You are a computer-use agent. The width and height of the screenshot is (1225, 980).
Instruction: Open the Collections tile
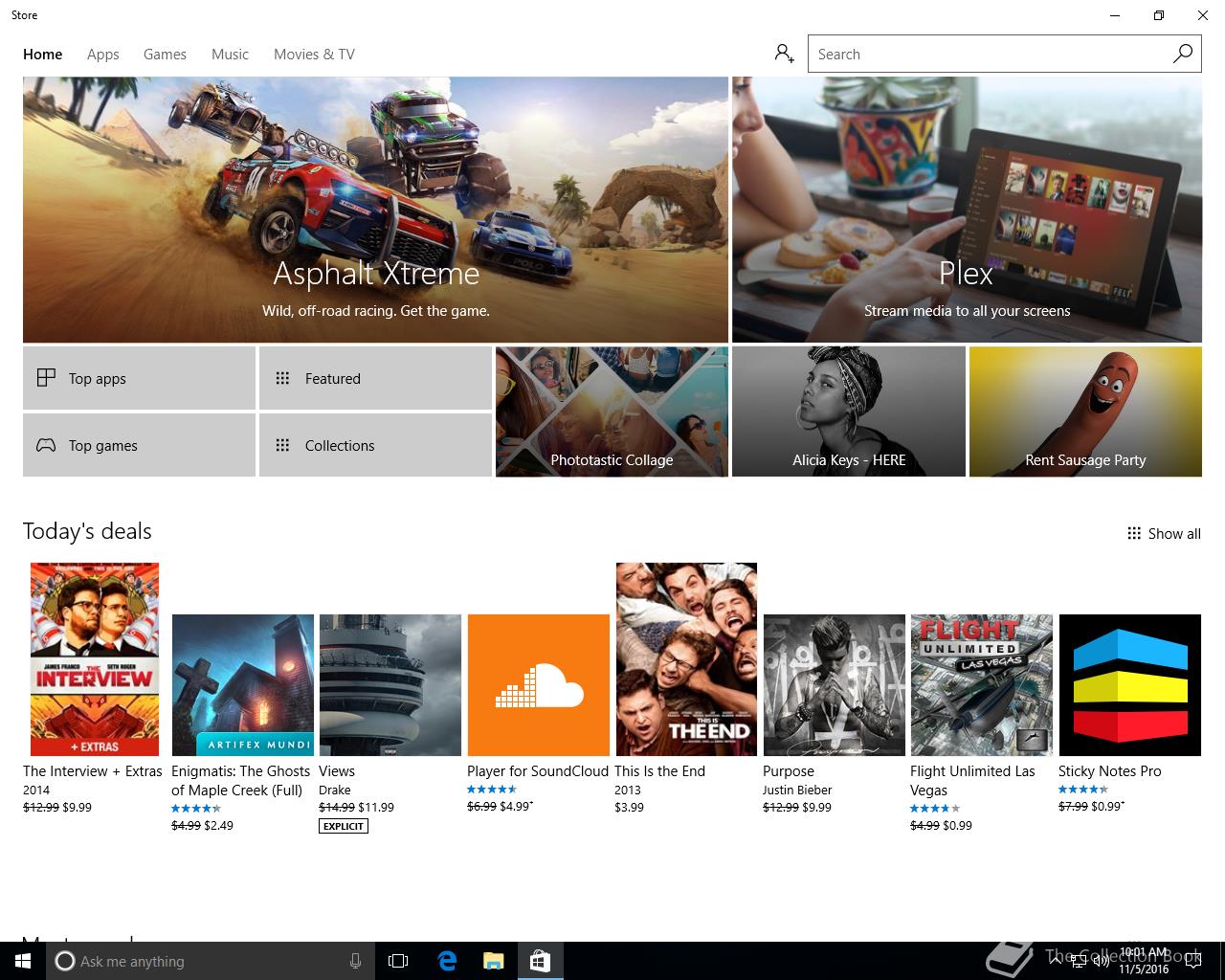coord(375,445)
